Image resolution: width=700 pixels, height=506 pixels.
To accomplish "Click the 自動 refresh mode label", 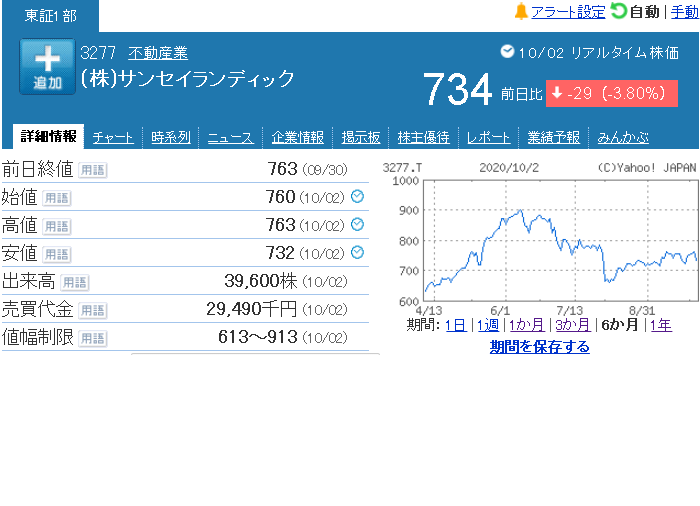I will (x=644, y=12).
